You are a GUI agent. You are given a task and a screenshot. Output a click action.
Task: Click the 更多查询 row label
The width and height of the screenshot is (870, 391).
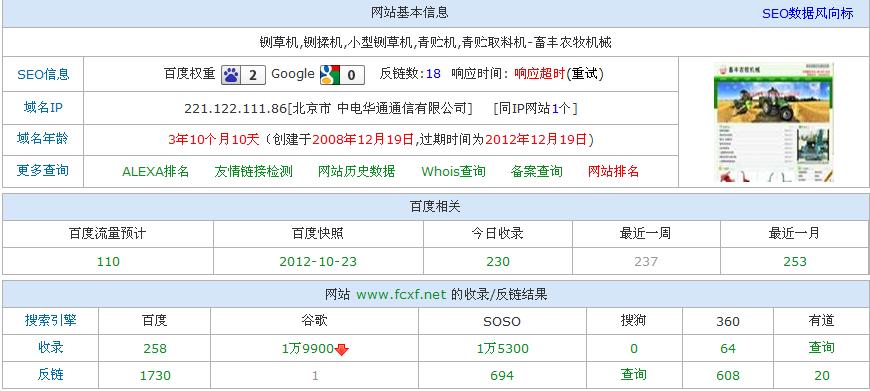[x=43, y=170]
